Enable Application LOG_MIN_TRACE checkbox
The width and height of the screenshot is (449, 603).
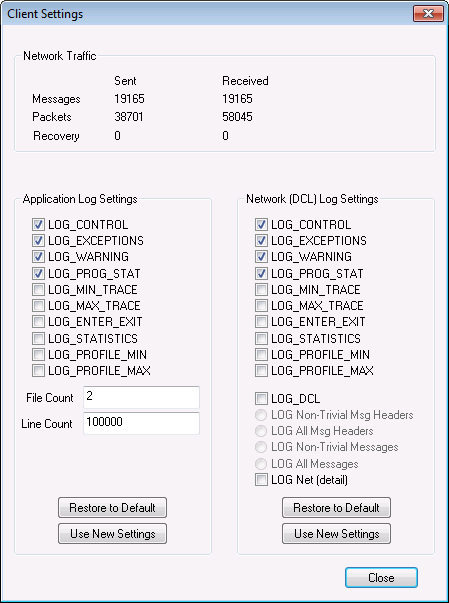(38, 290)
